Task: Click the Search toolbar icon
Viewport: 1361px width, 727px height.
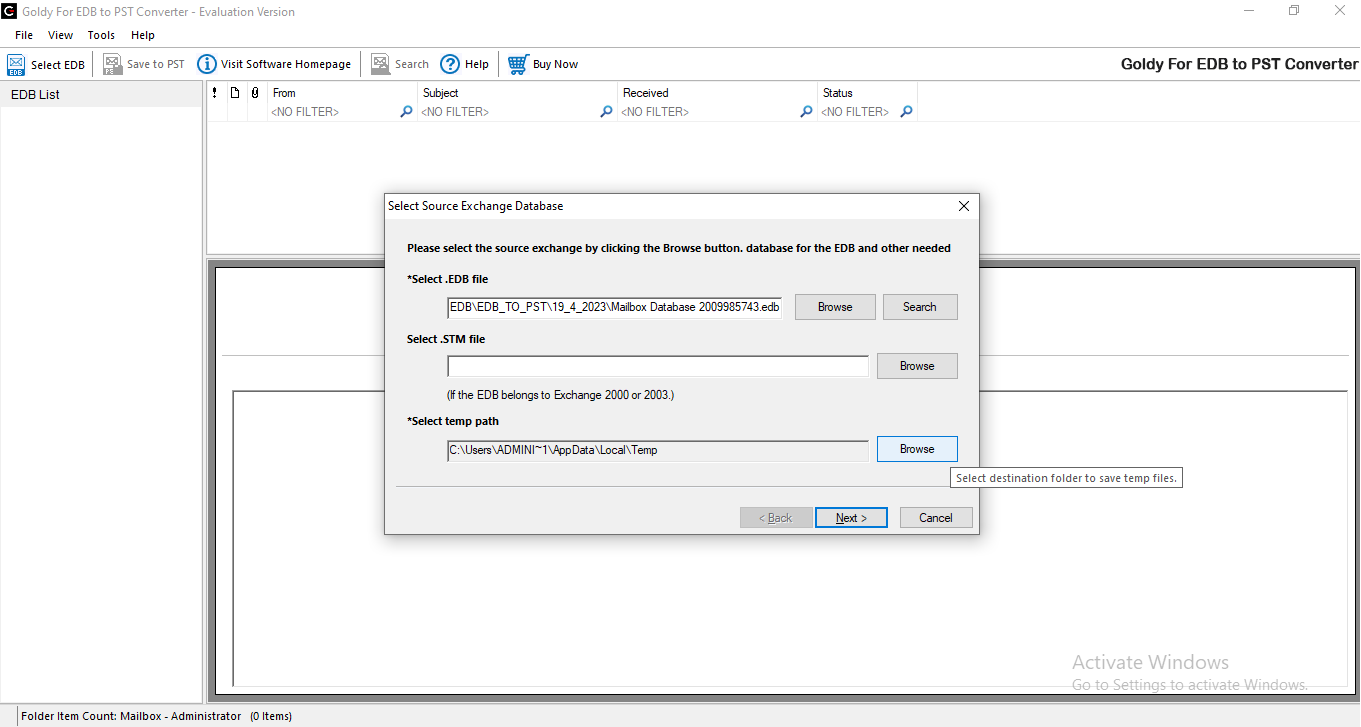Action: point(380,64)
